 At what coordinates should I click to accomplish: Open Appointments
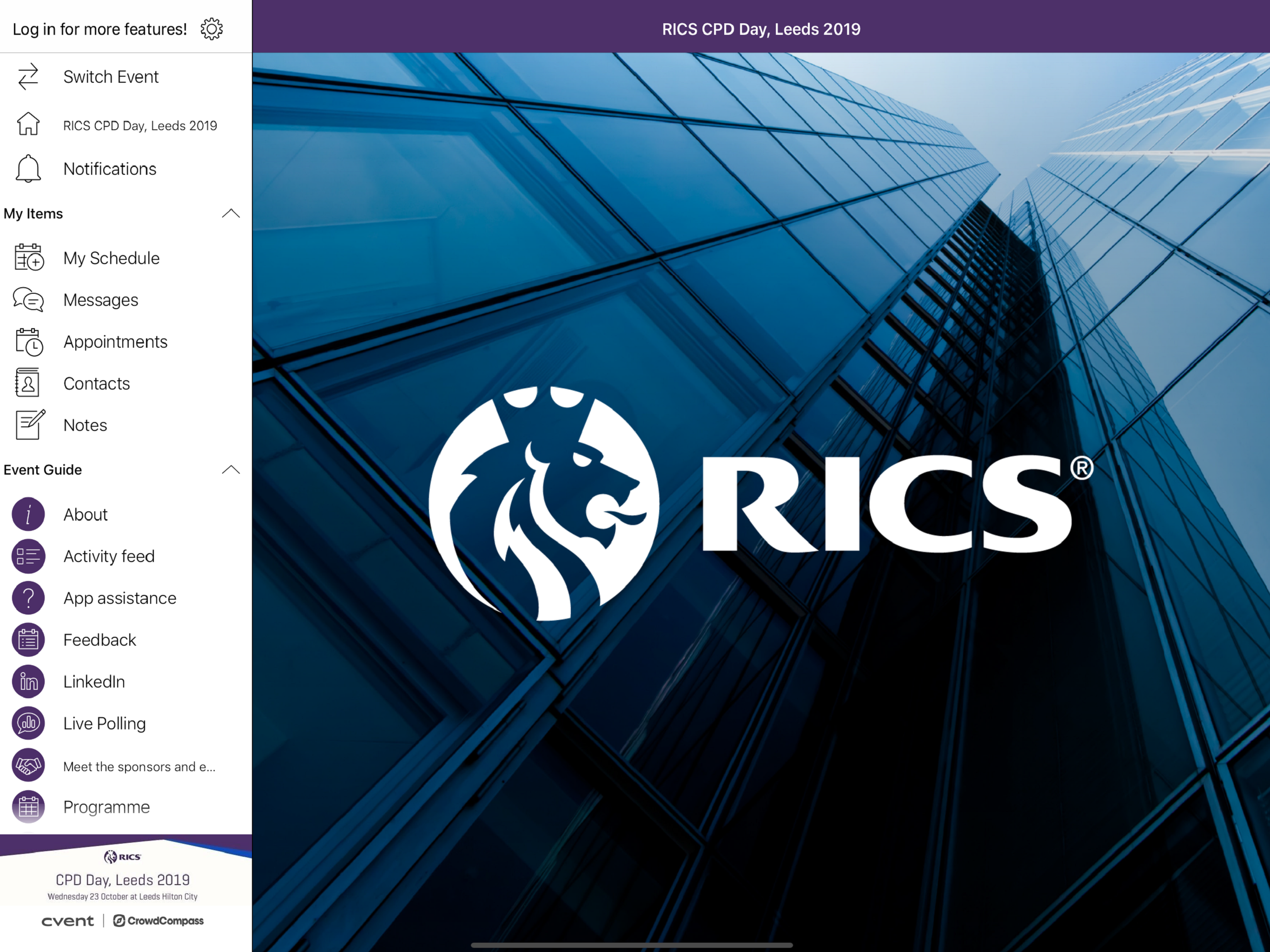(126, 342)
